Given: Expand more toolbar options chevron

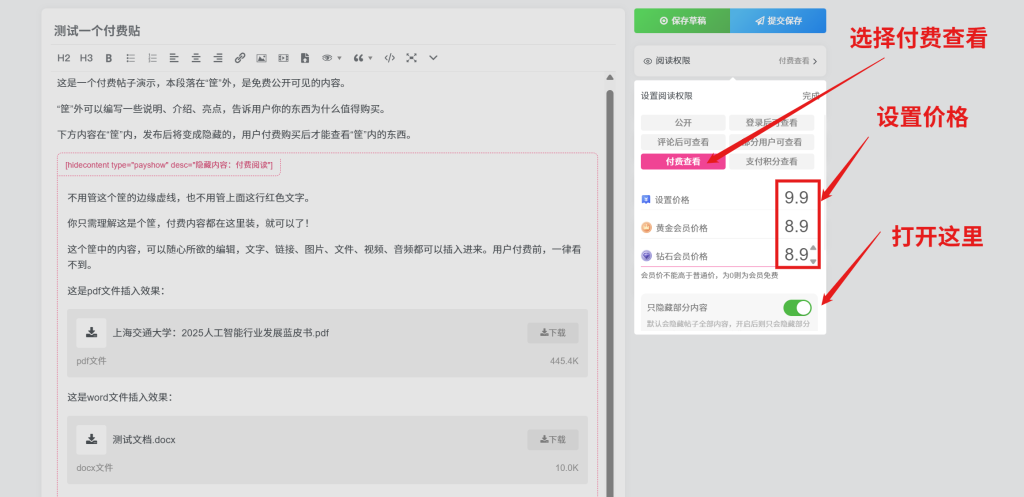Looking at the screenshot, I should [x=433, y=58].
